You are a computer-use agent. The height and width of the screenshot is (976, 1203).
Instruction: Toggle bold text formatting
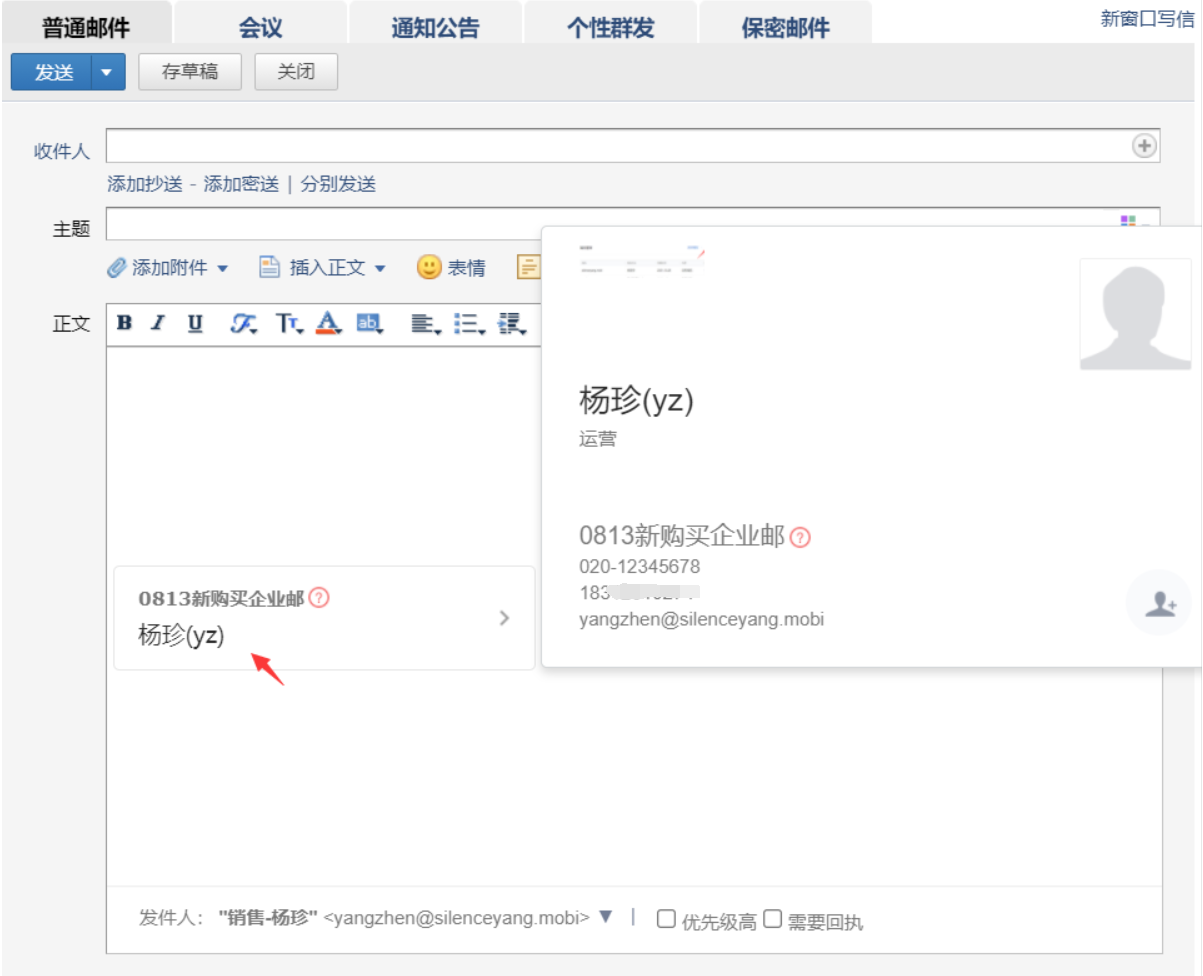124,323
